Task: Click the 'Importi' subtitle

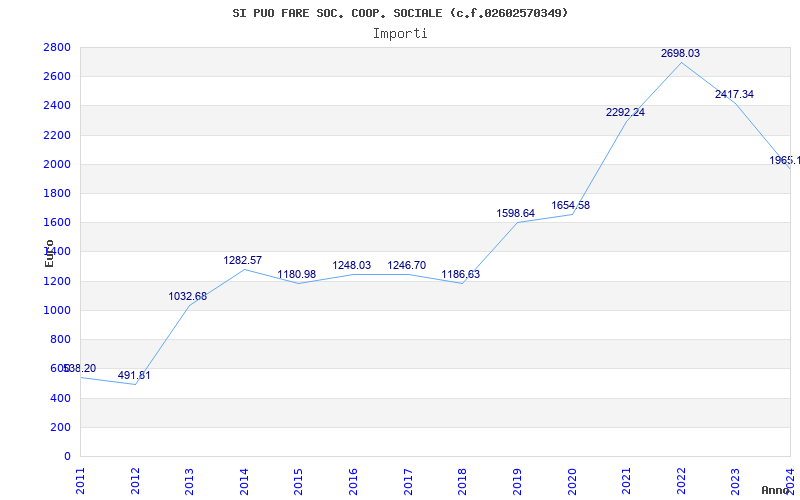Action: [400, 34]
